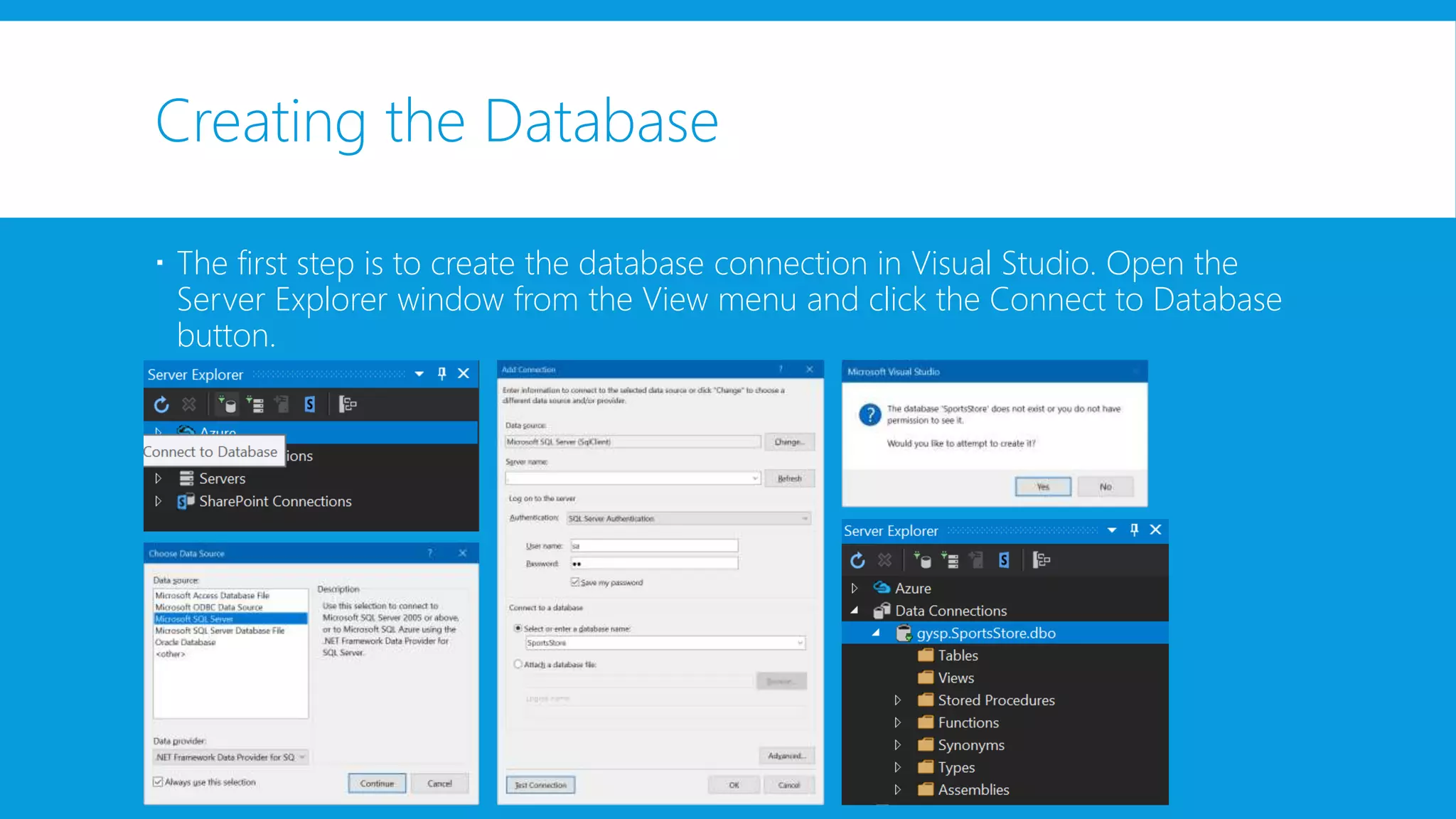Click Password input field
Image resolution: width=1456 pixels, height=819 pixels.
654,563
